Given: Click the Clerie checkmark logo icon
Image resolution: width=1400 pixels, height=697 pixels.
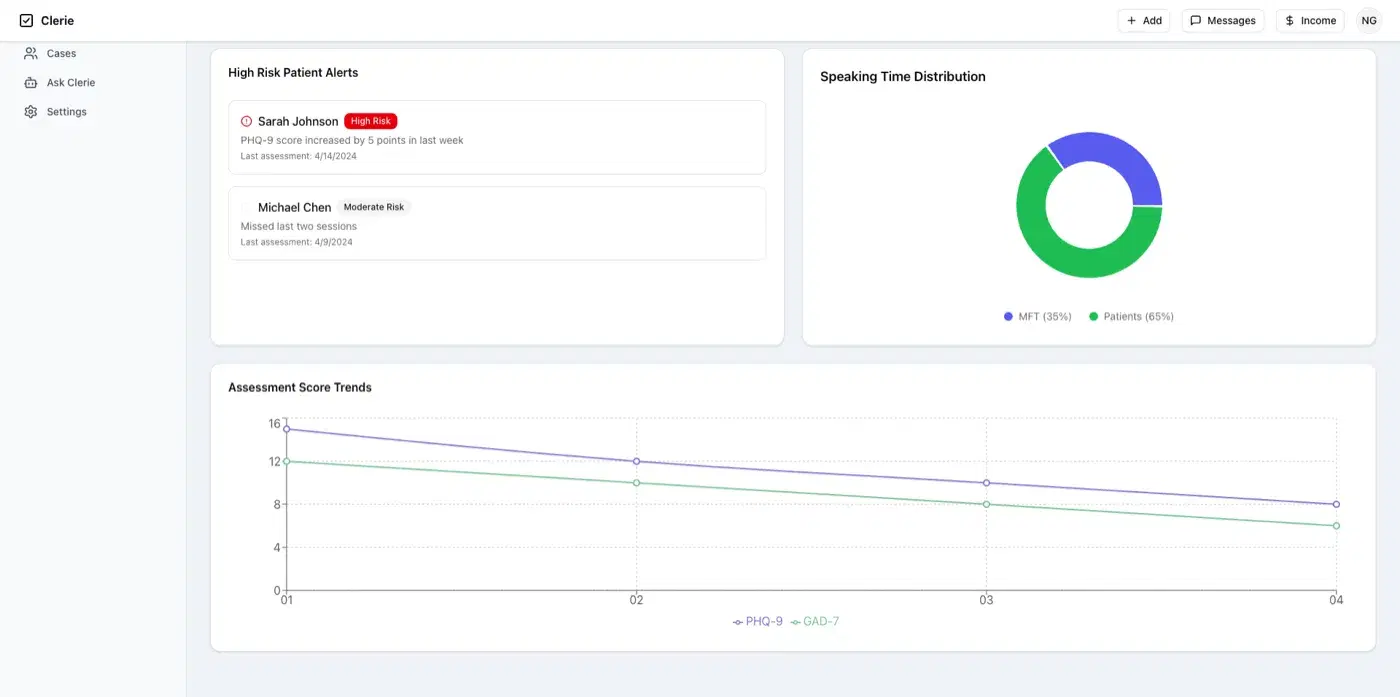Looking at the screenshot, I should pos(26,20).
